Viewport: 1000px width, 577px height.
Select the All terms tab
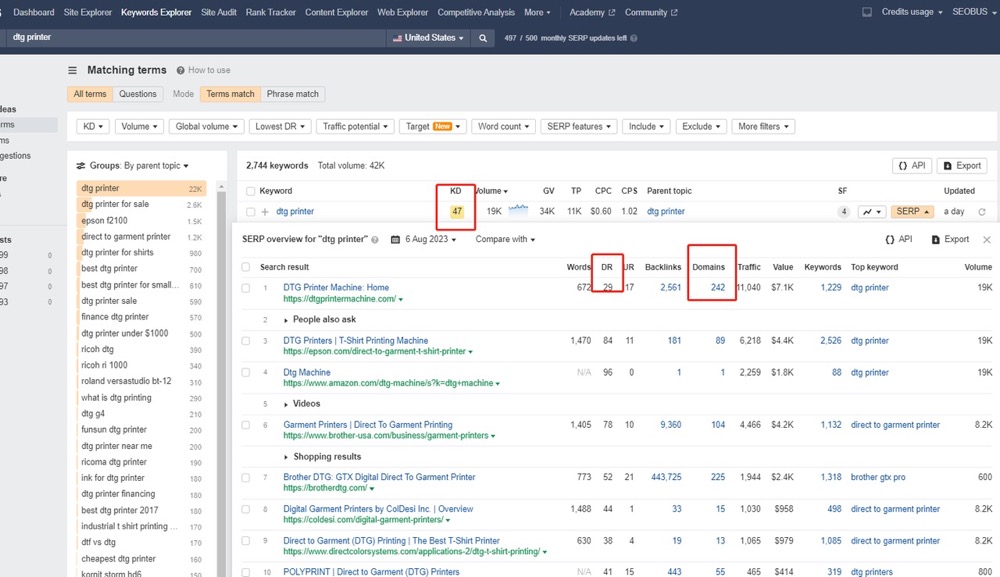(90, 94)
